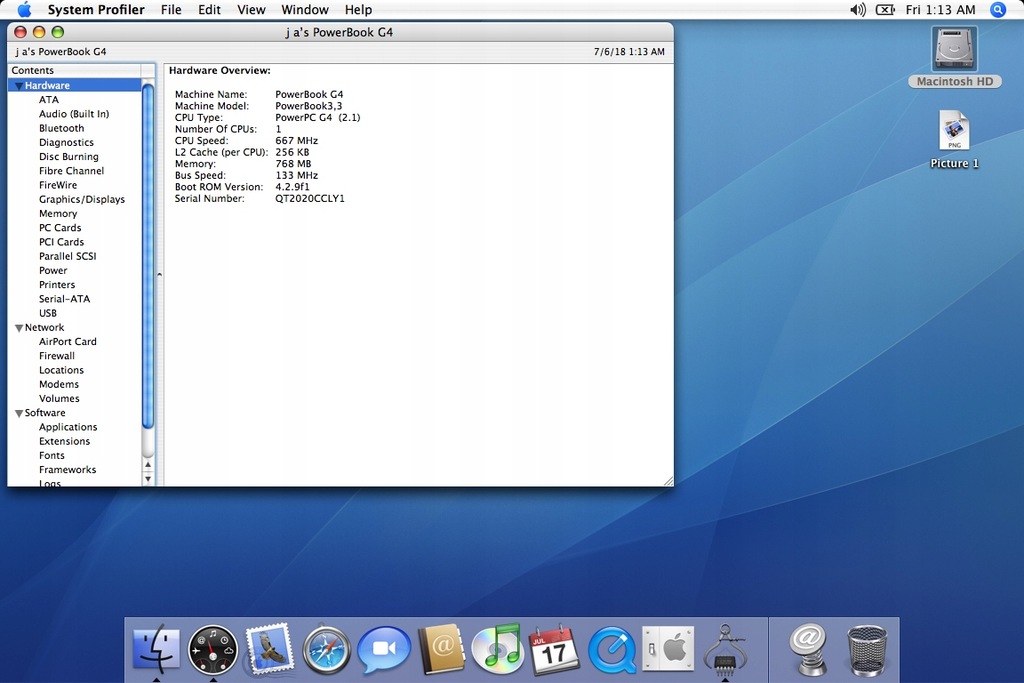Select Extensions under Software
Screen dimensions: 1024x683
point(65,441)
